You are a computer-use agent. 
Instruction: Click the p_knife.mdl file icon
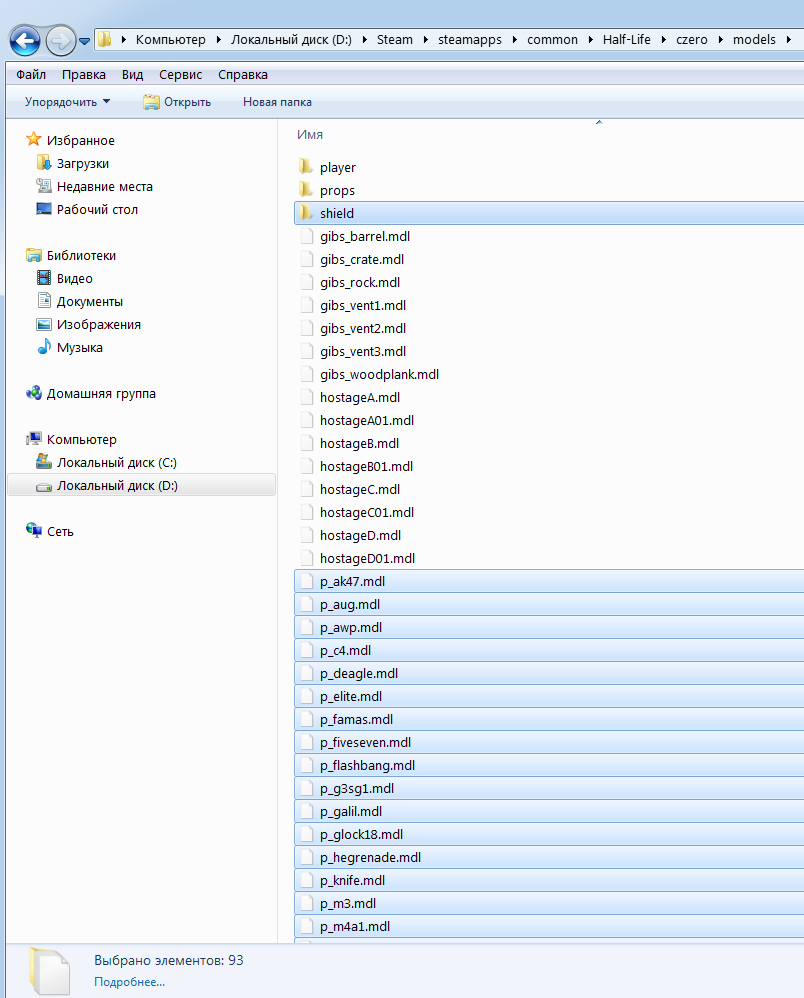[307, 880]
